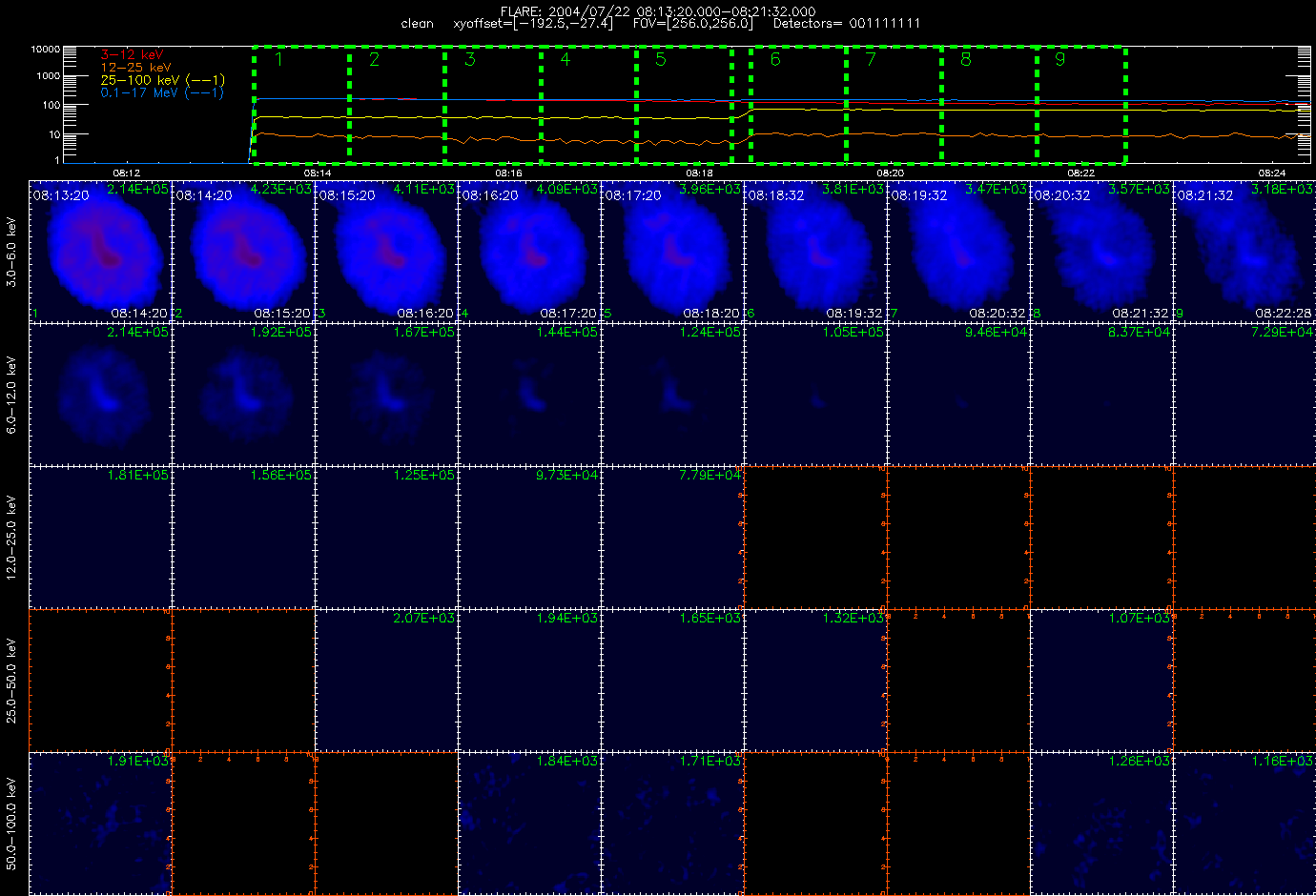The width and height of the screenshot is (1316, 896).
Task: Click the 08:12 time axis tick label
Action: (x=127, y=173)
